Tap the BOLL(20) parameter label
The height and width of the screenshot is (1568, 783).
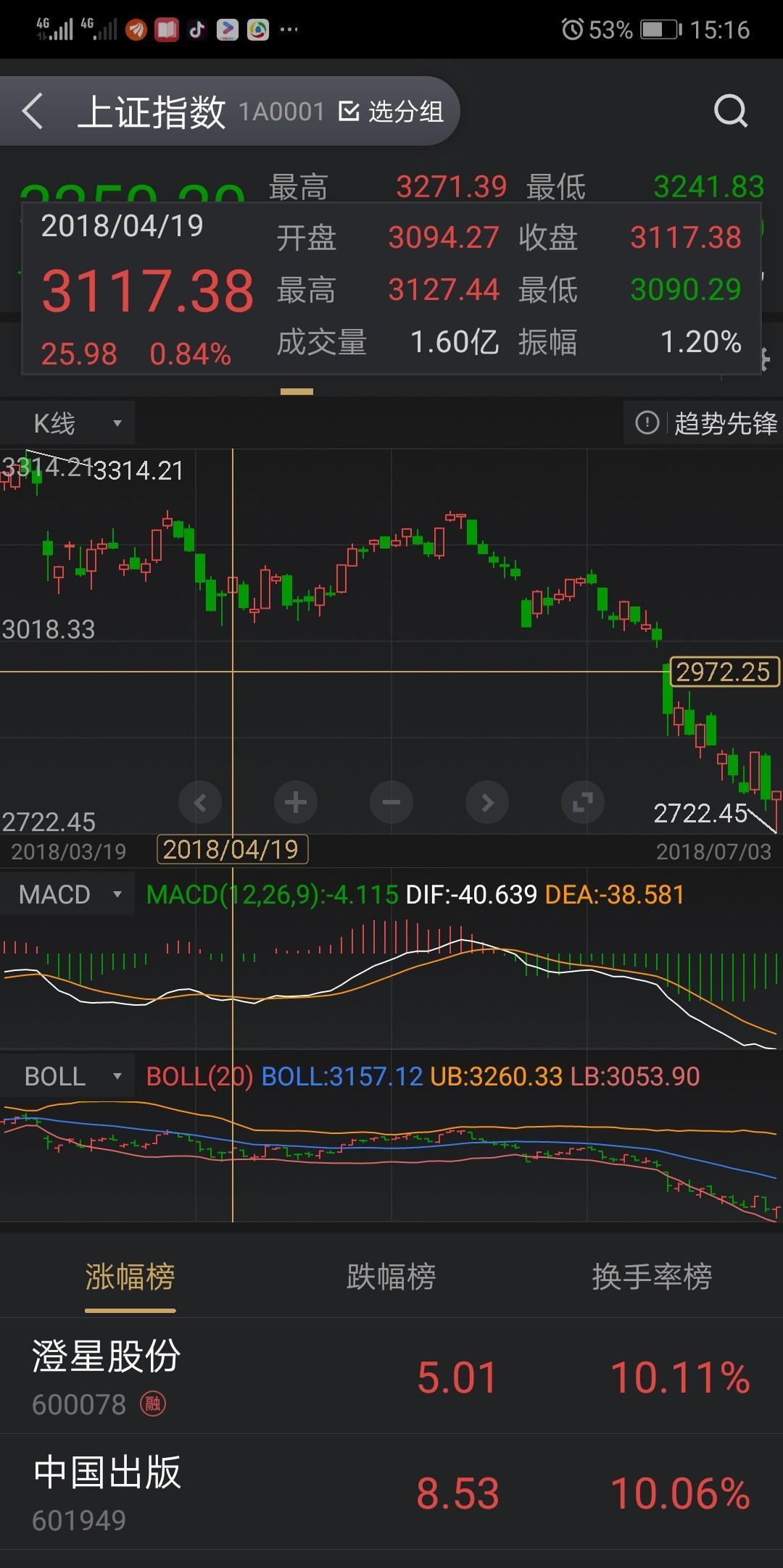(199, 1076)
